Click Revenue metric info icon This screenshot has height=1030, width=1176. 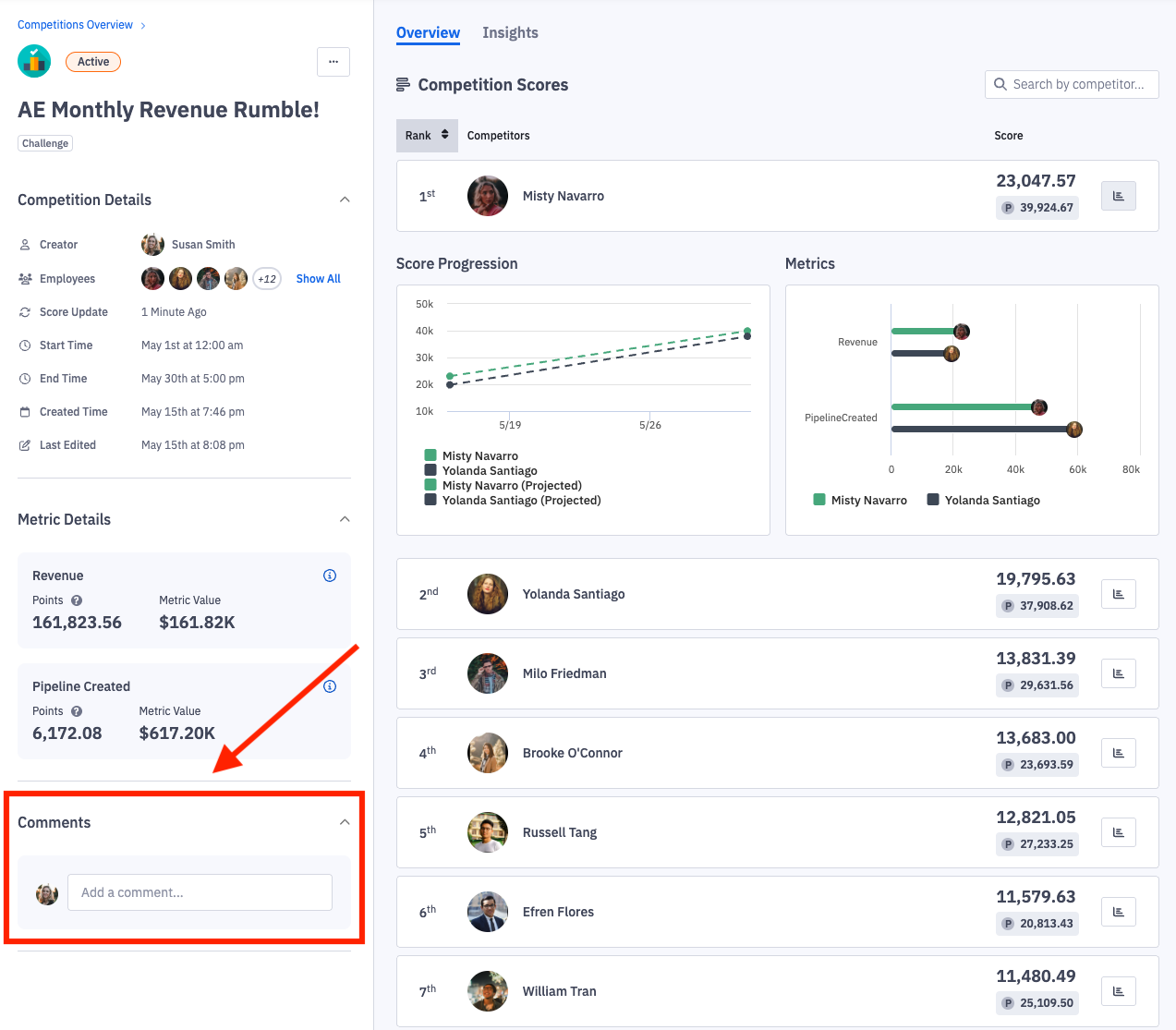pos(330,576)
